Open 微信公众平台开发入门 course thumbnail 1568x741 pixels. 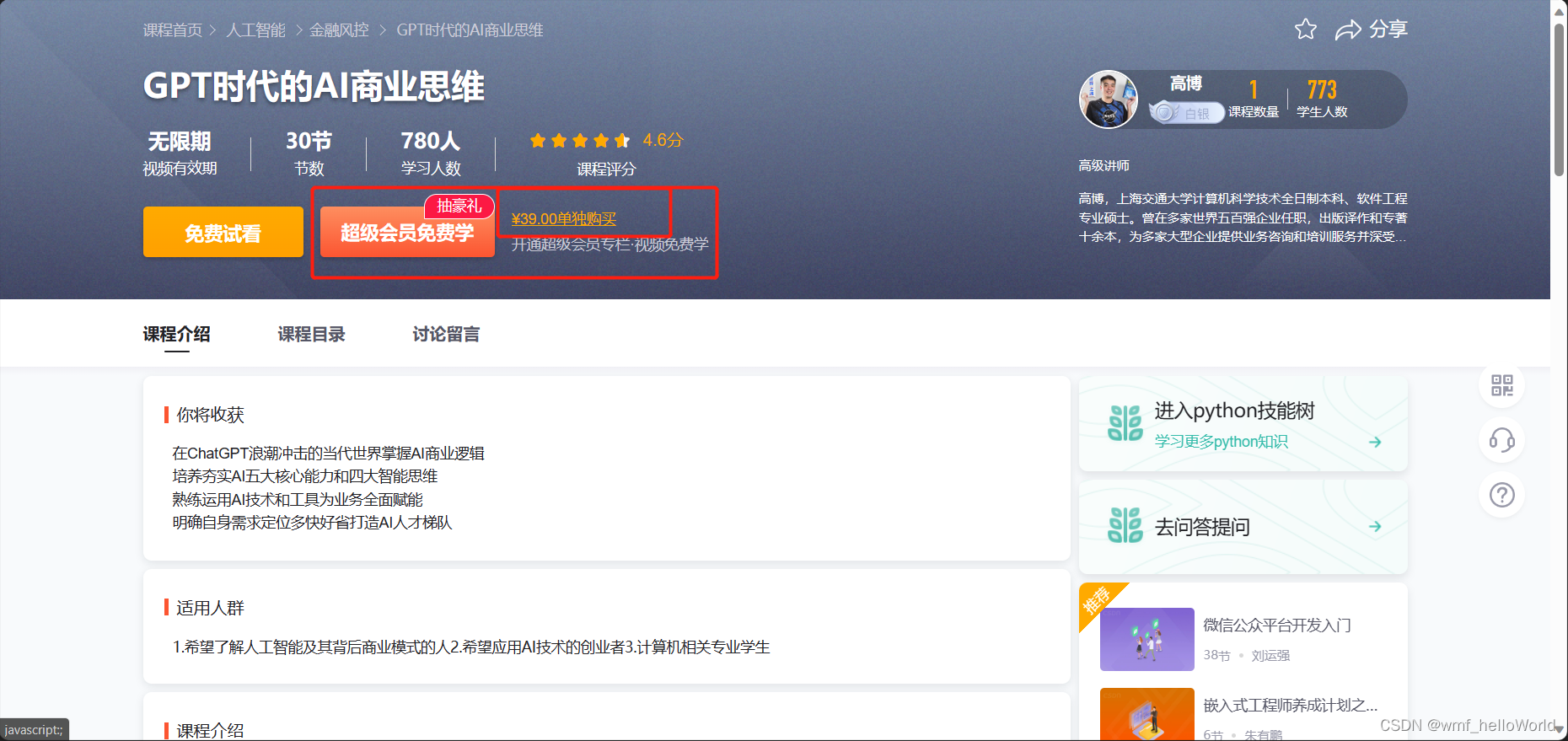1147,639
